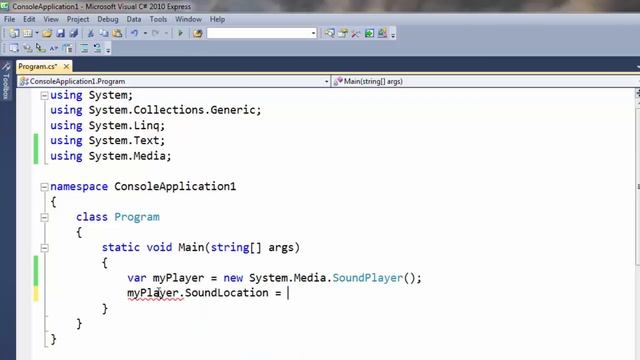Viewport: 640px width, 360px height.
Task: Click the underlined myPlayer identifier
Action: tap(153, 293)
